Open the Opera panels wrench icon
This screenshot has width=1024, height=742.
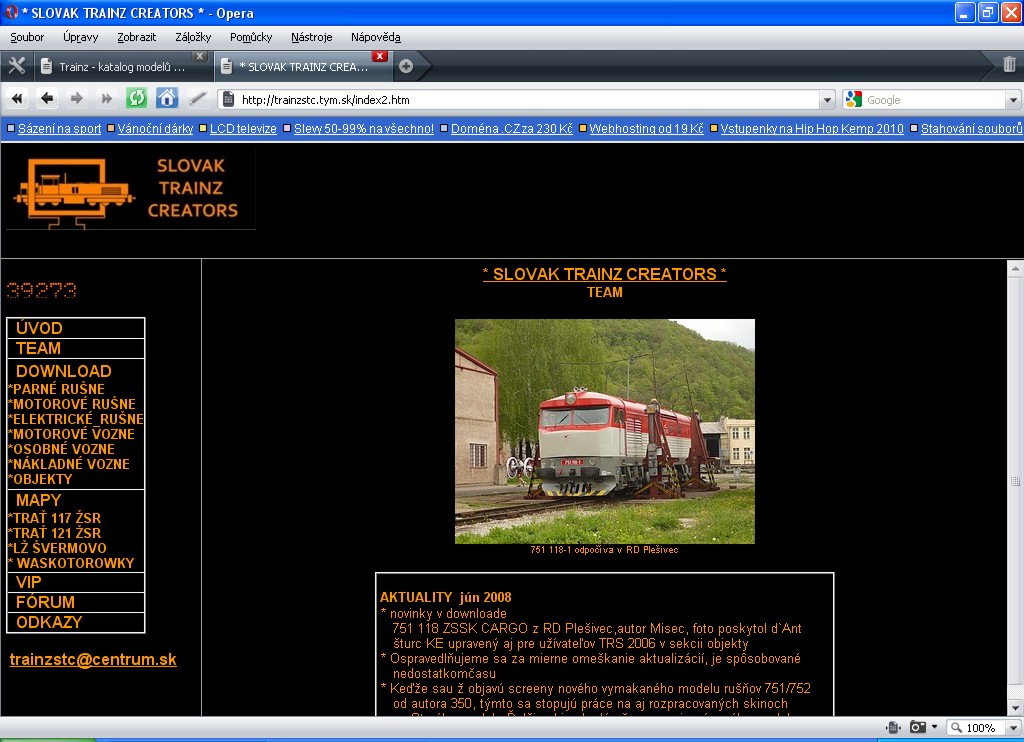point(16,66)
